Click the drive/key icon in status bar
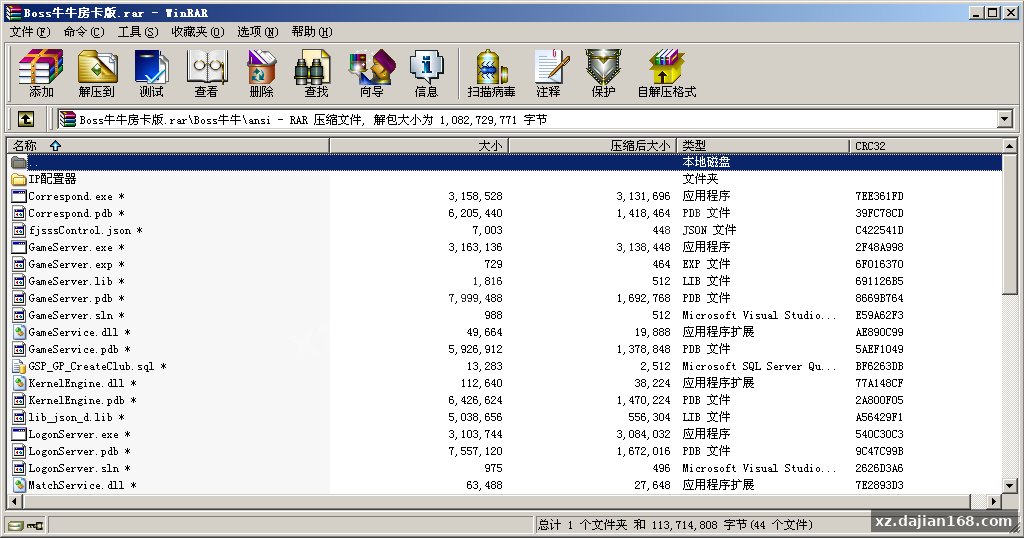This screenshot has width=1024, height=538. coord(26,525)
